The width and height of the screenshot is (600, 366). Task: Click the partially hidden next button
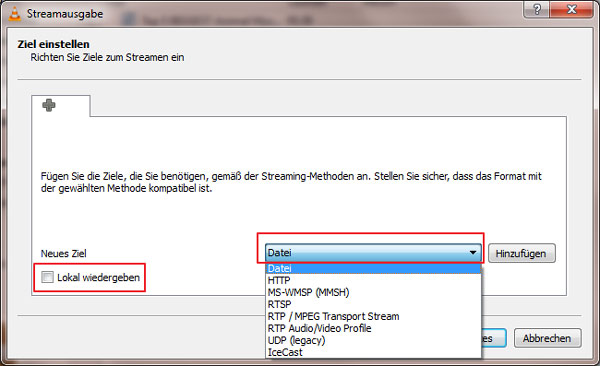494,338
